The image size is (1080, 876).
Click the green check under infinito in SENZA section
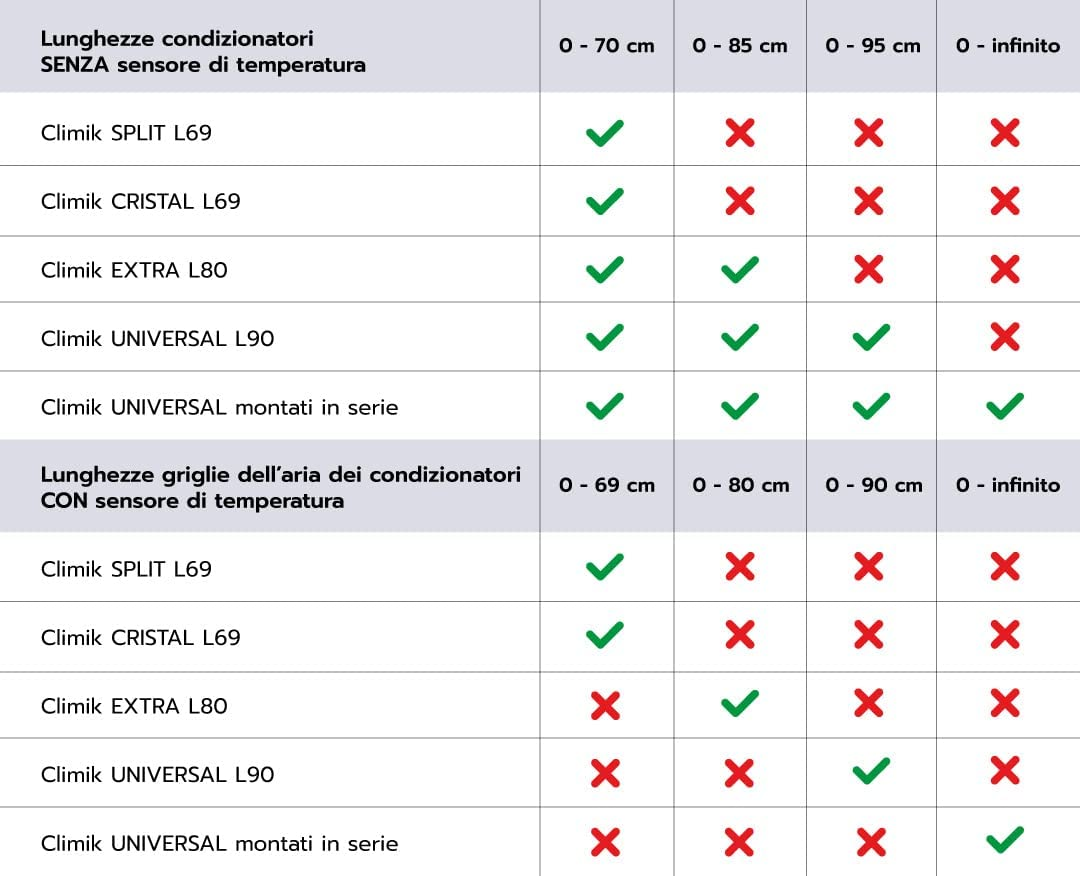1005,406
